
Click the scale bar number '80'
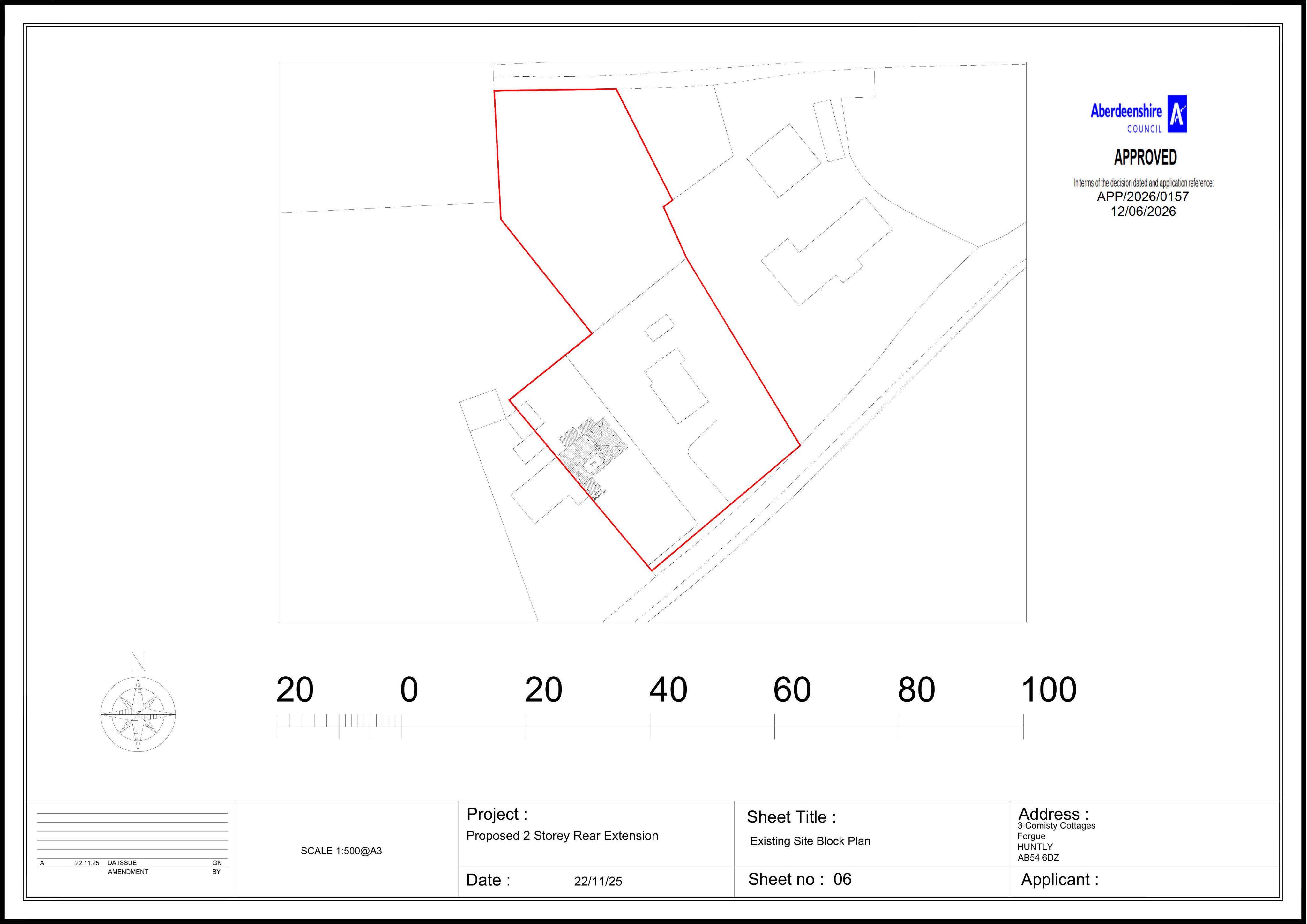(x=916, y=689)
